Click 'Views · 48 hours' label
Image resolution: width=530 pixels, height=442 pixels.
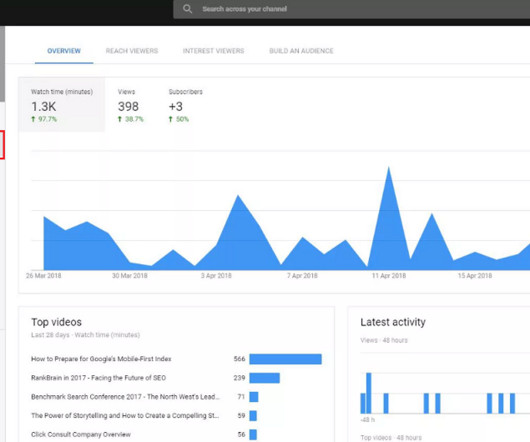coord(384,340)
